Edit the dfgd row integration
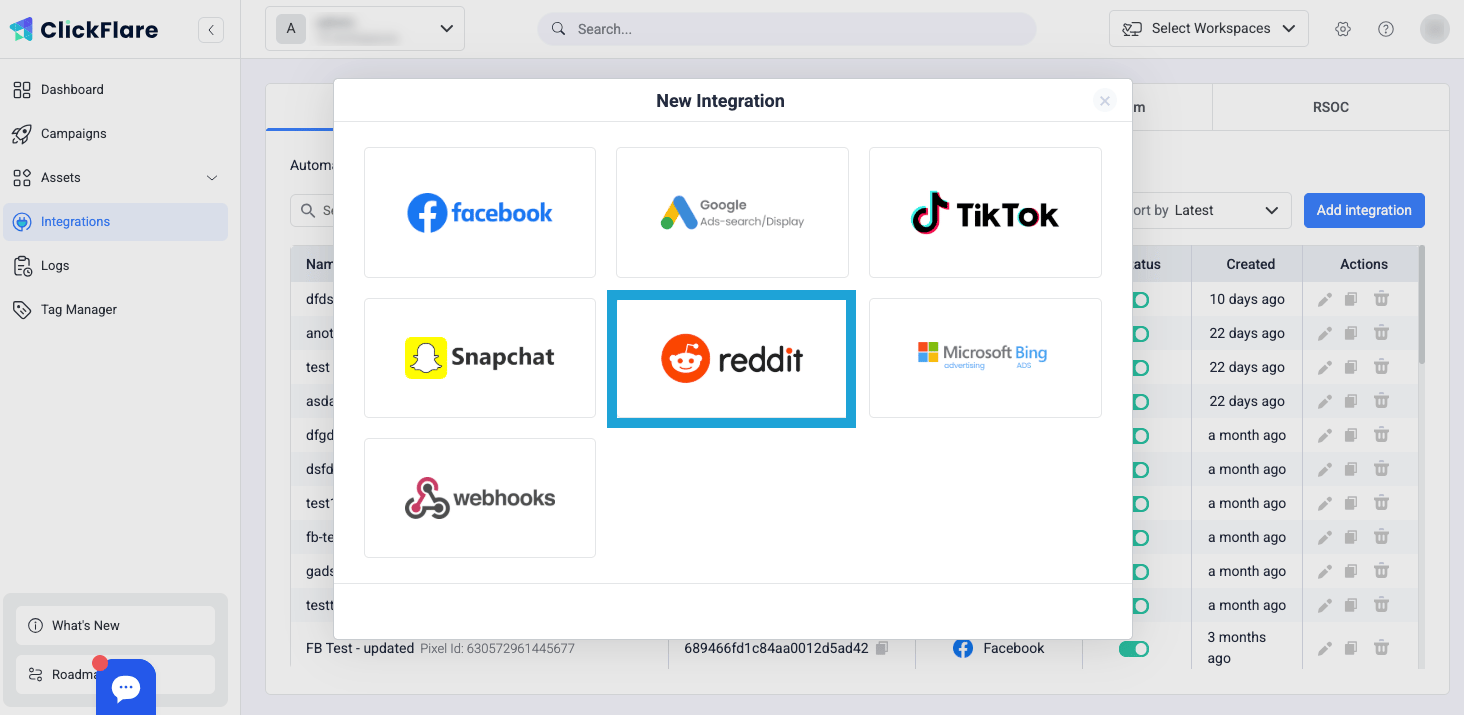Viewport: 1464px width, 715px height. (1325, 435)
